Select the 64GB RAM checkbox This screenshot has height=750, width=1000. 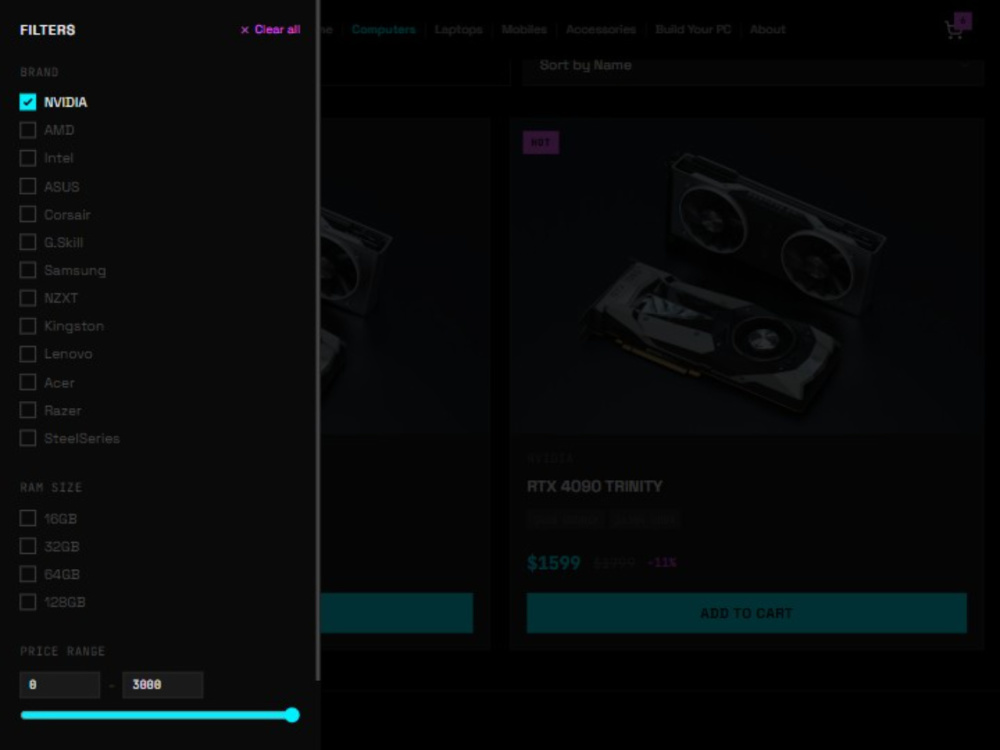(27, 574)
